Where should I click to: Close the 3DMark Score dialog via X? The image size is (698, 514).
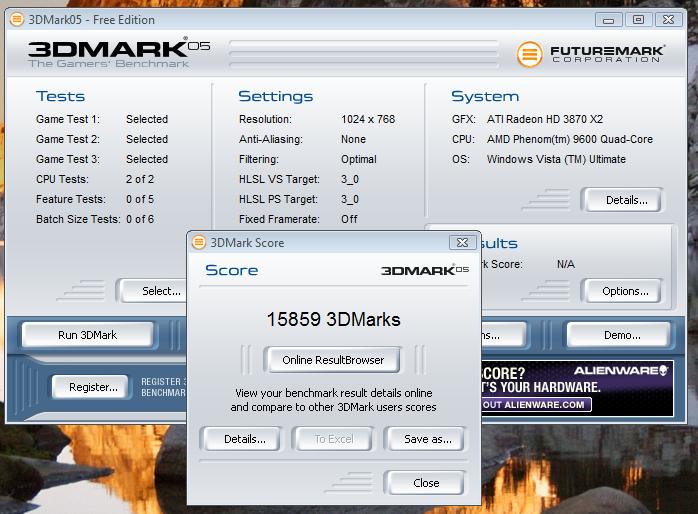(462, 243)
